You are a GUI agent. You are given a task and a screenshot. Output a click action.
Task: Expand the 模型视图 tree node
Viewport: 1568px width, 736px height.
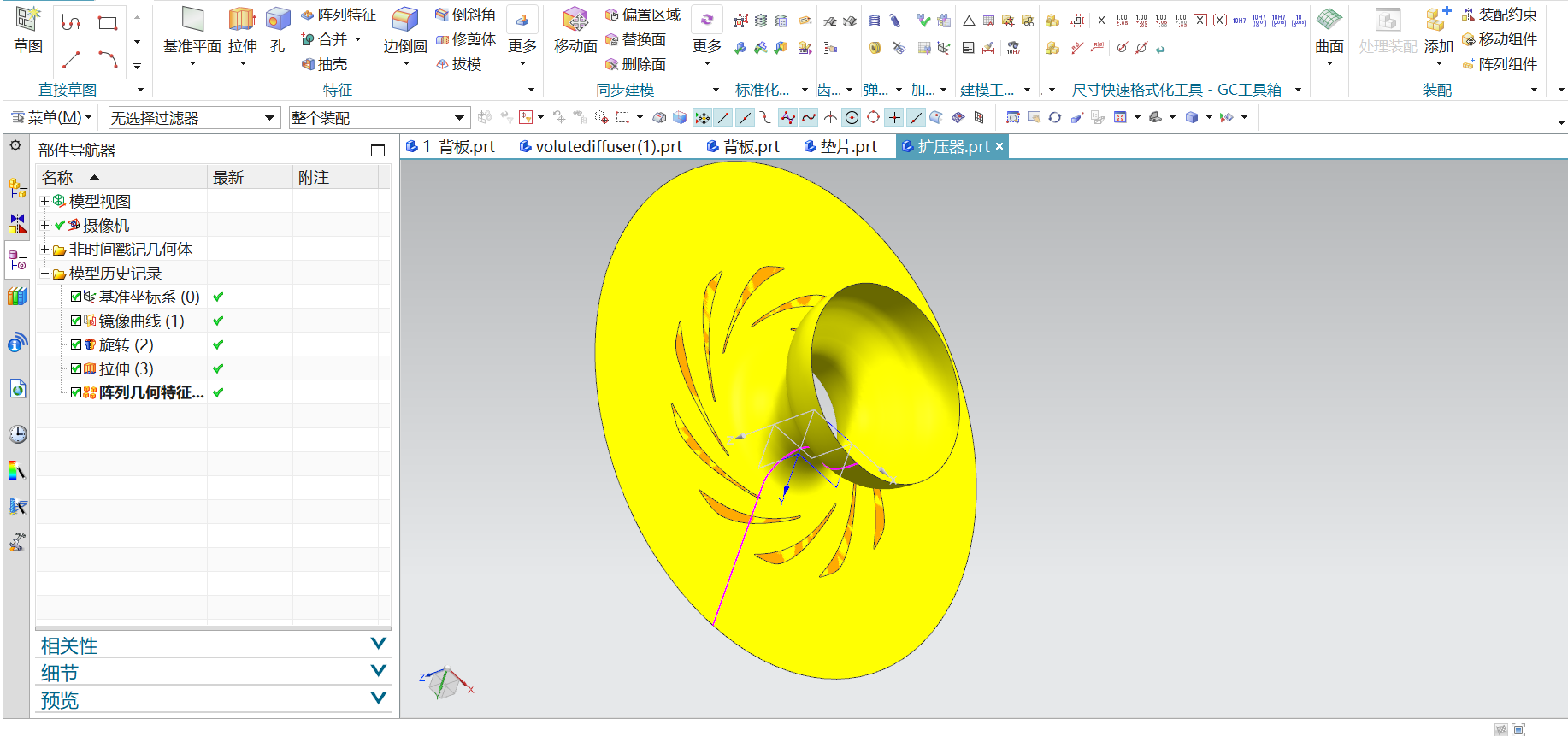pyautogui.click(x=44, y=201)
